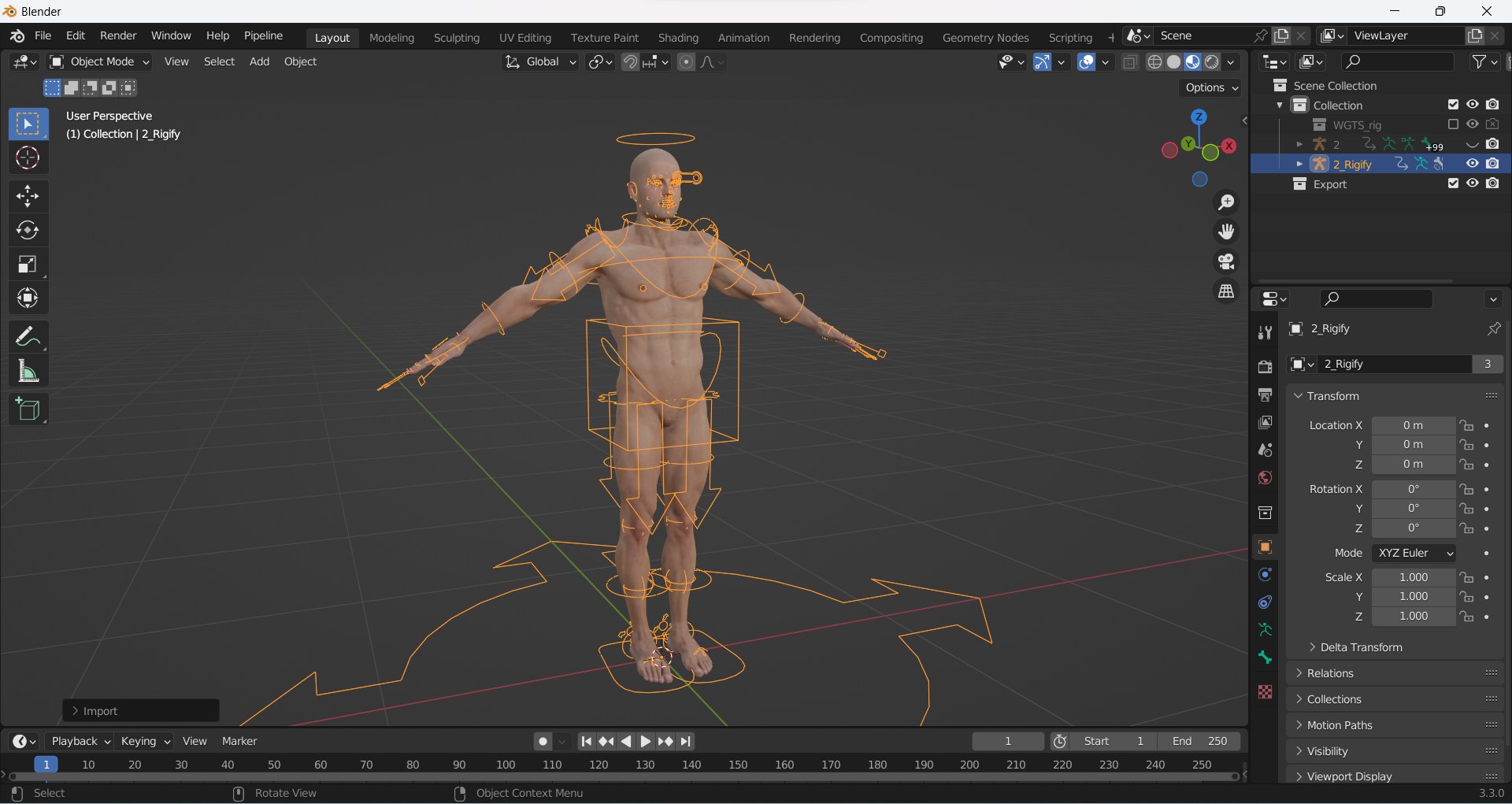
Task: Open the Physics properties tab
Action: pos(1265,575)
